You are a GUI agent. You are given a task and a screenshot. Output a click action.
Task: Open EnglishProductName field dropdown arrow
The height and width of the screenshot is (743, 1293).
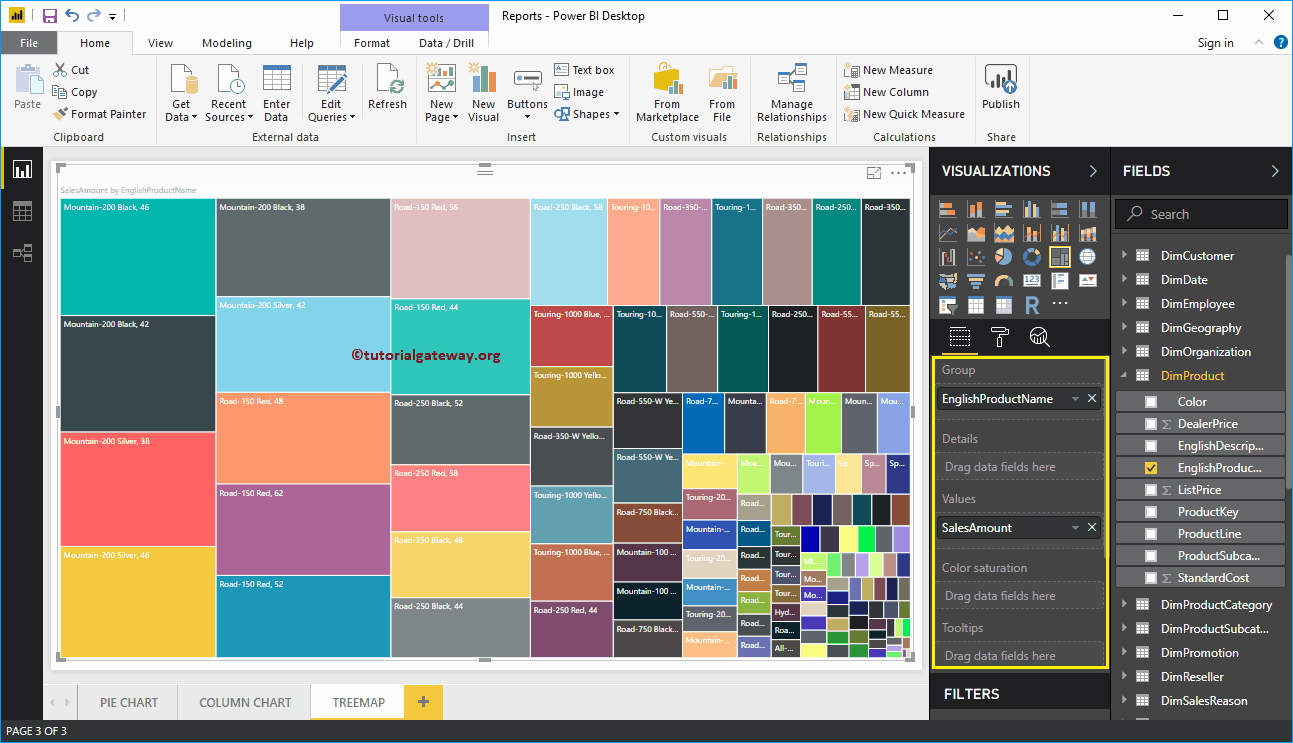(1075, 399)
